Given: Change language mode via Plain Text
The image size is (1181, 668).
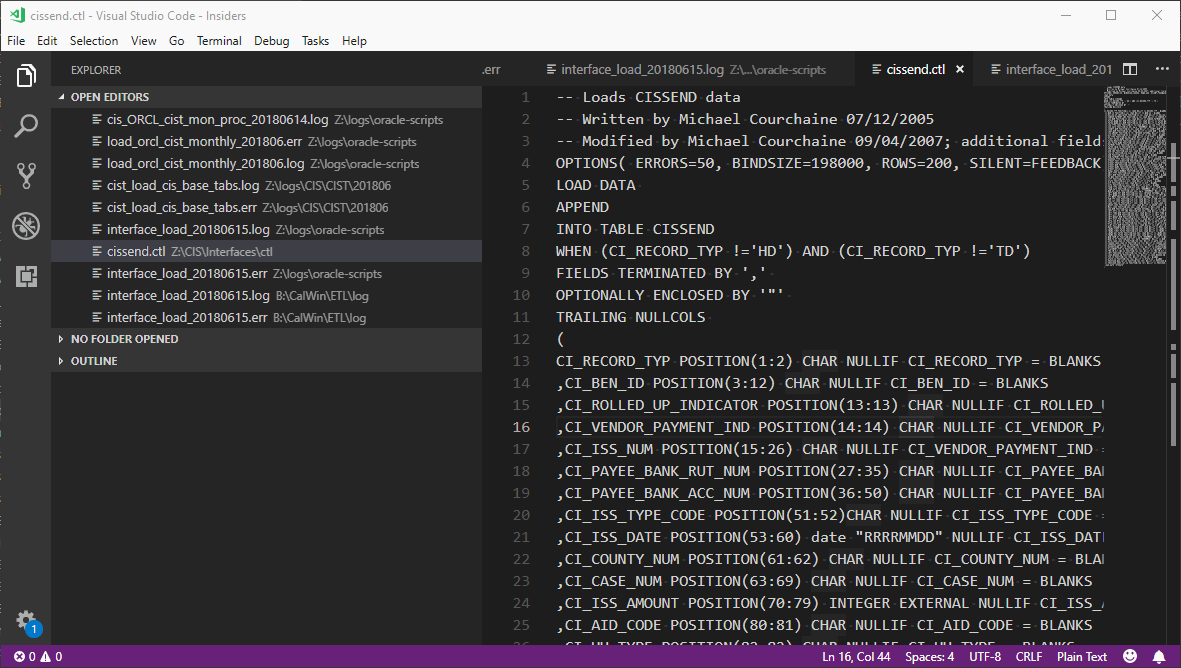Looking at the screenshot, I should click(x=1081, y=657).
